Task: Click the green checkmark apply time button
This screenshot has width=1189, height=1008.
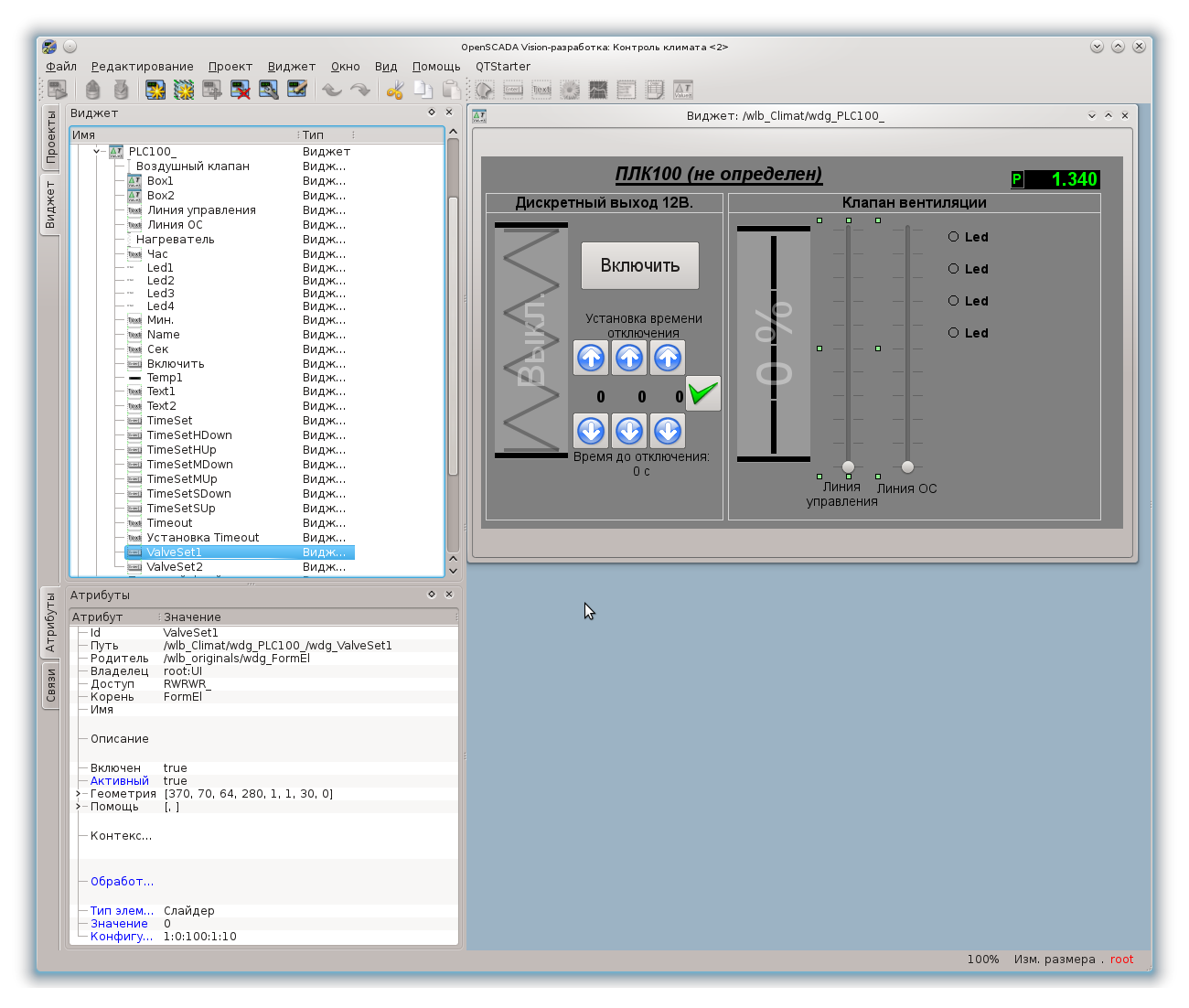Action: [702, 393]
